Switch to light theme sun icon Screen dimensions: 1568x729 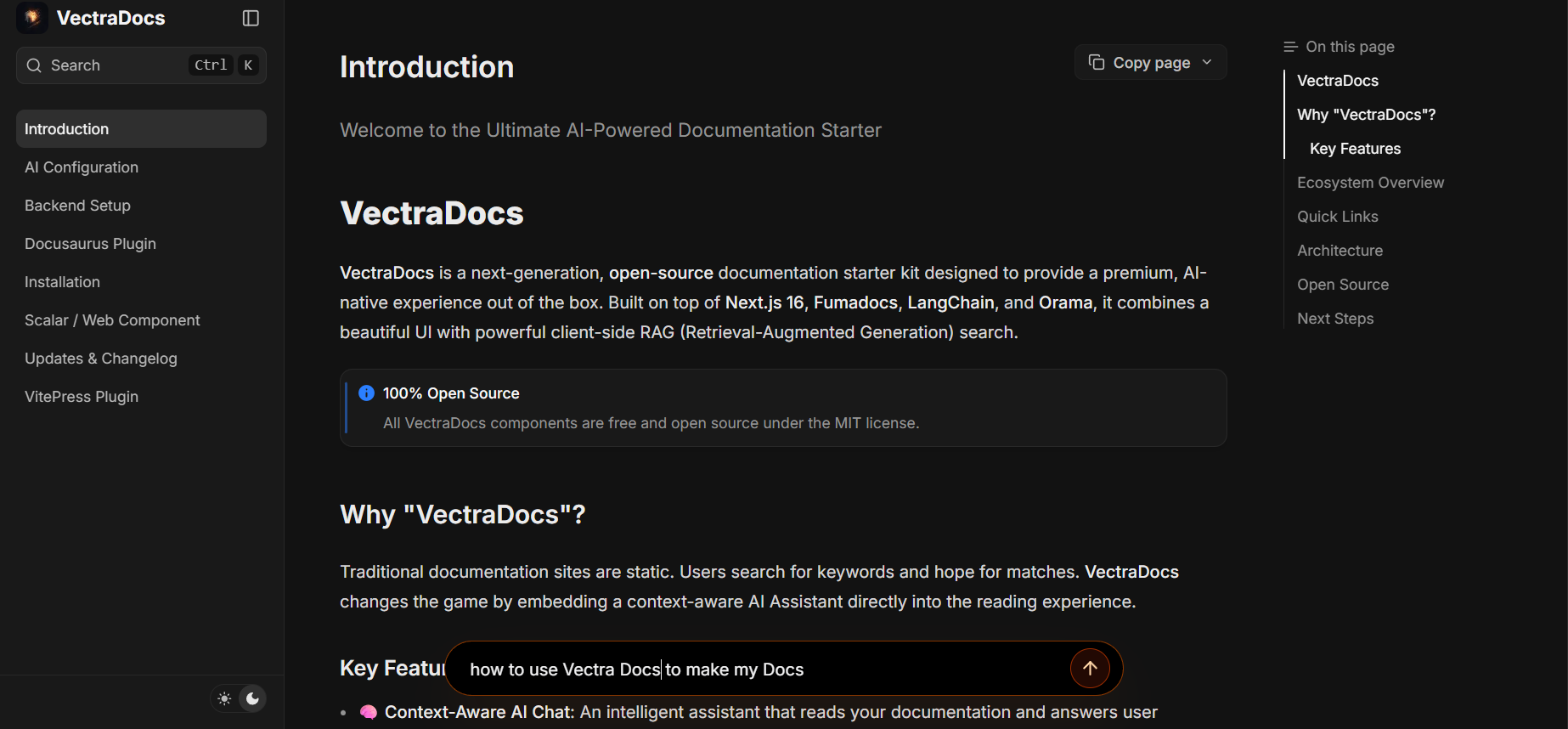(224, 698)
